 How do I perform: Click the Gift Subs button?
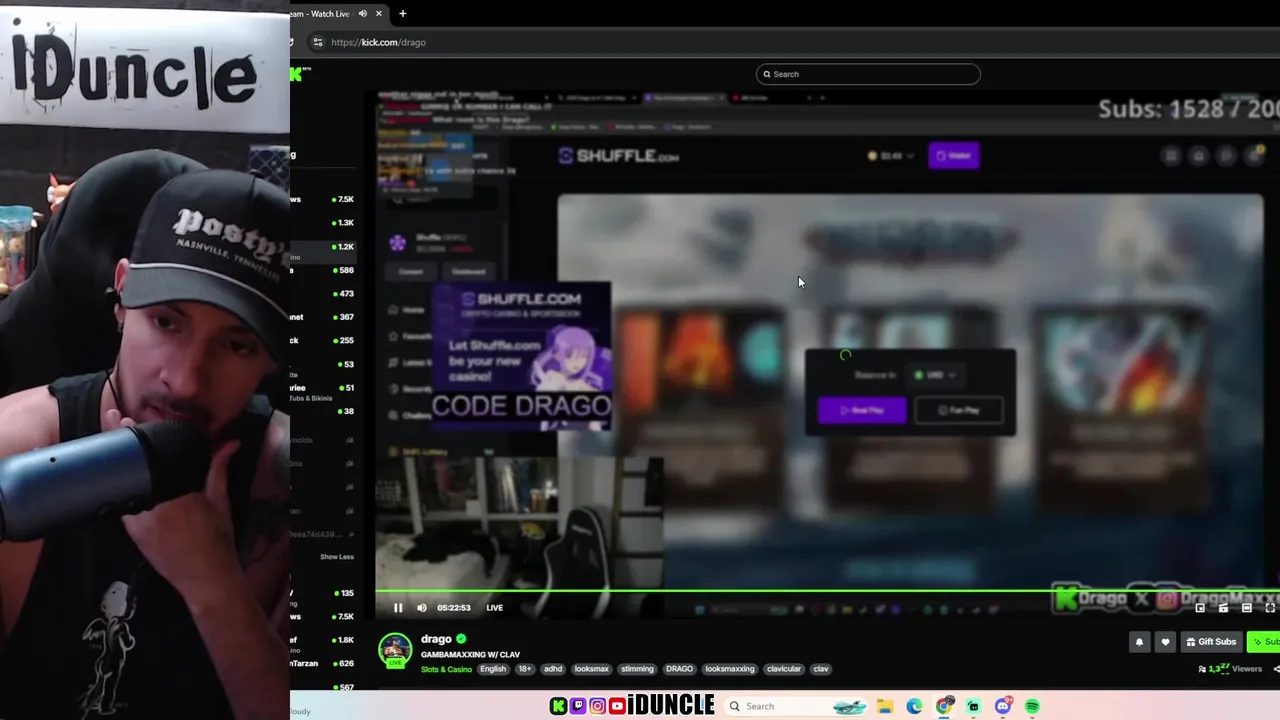click(1211, 642)
